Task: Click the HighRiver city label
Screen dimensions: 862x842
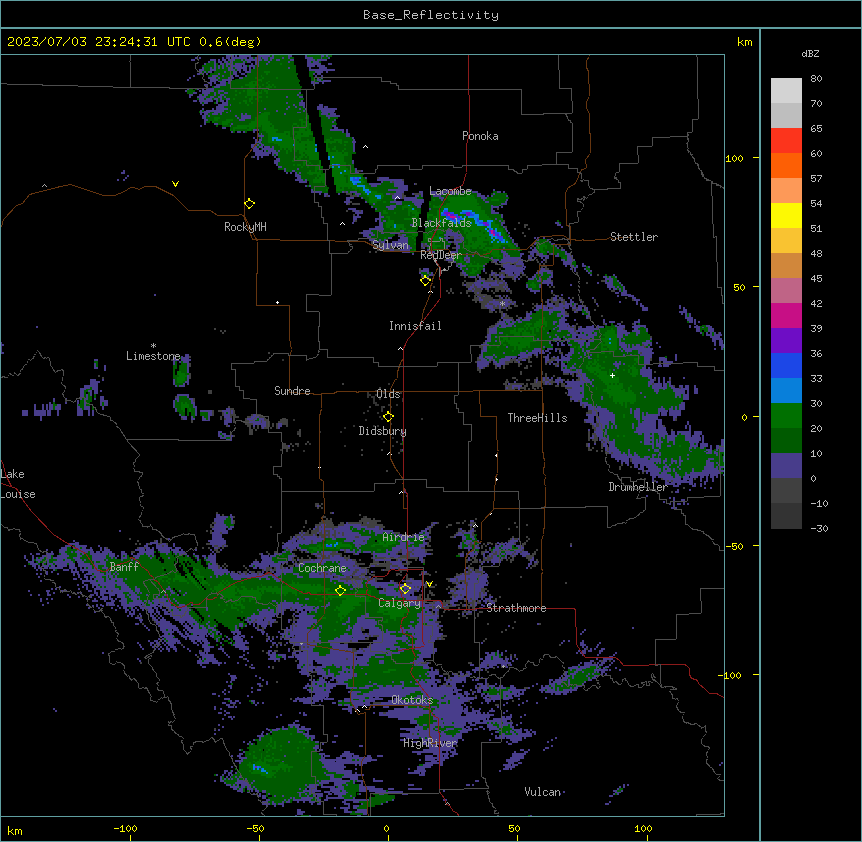Action: 430,743
